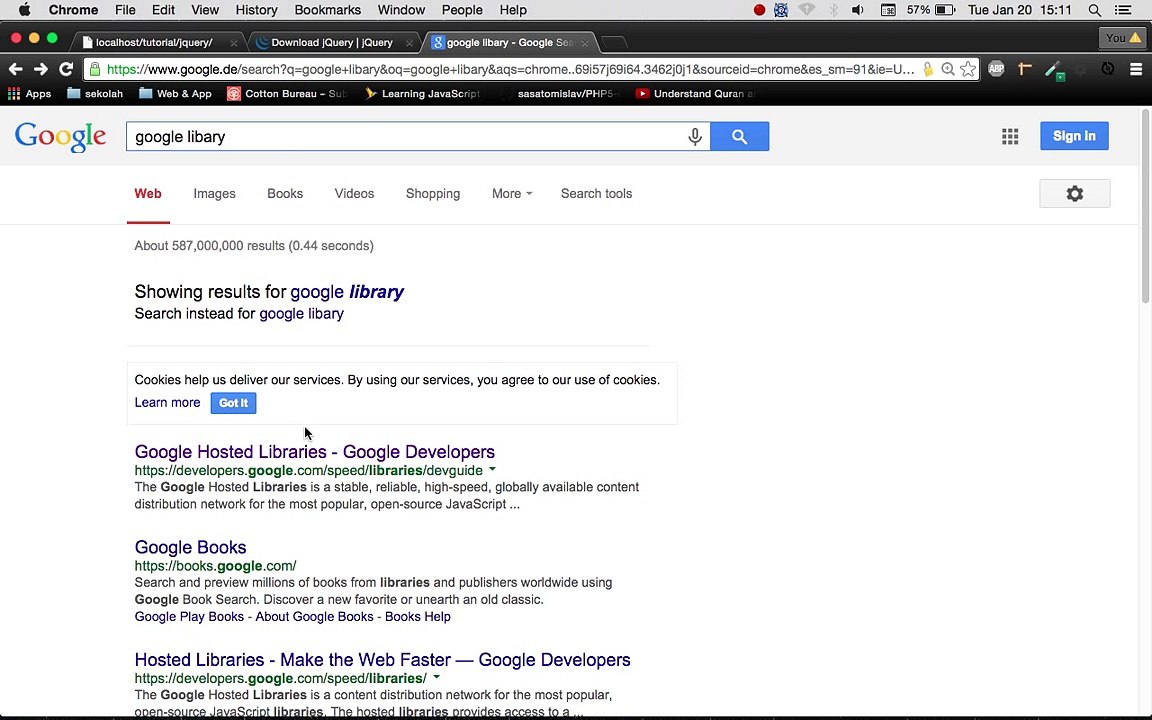
Task: Open the Chrome History menu
Action: pos(256,10)
